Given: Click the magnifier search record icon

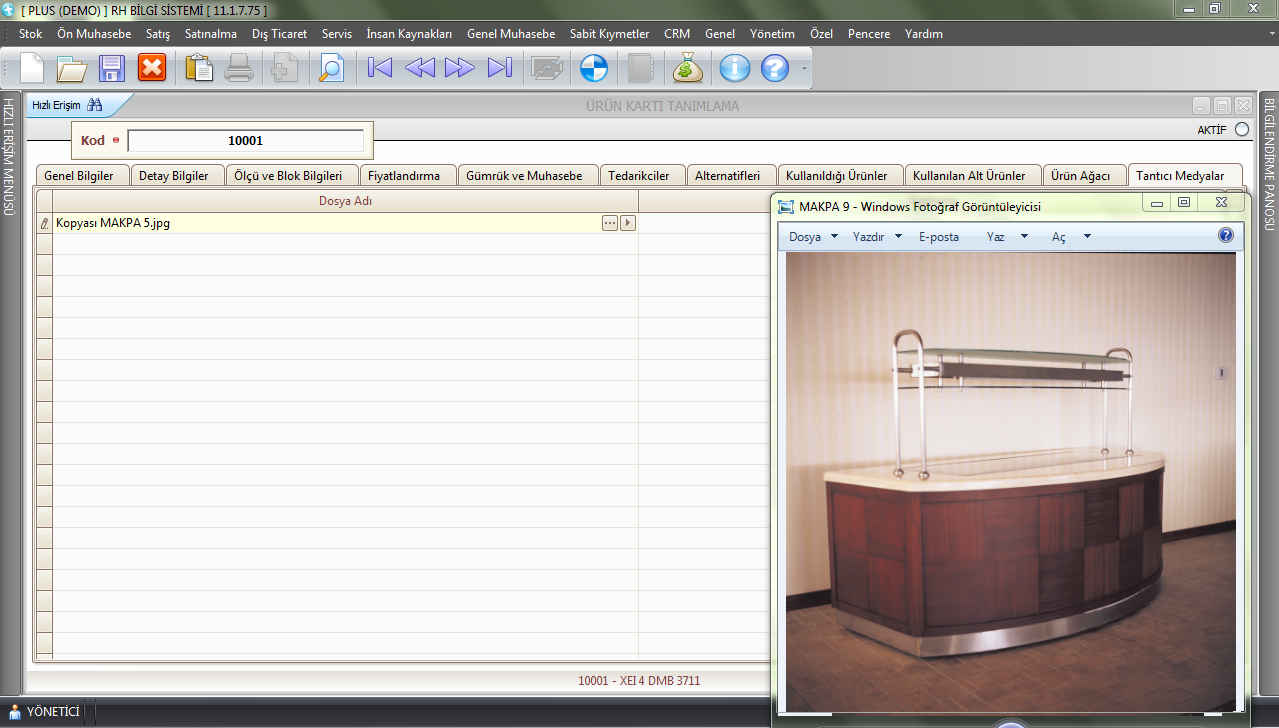Looking at the screenshot, I should tap(330, 68).
